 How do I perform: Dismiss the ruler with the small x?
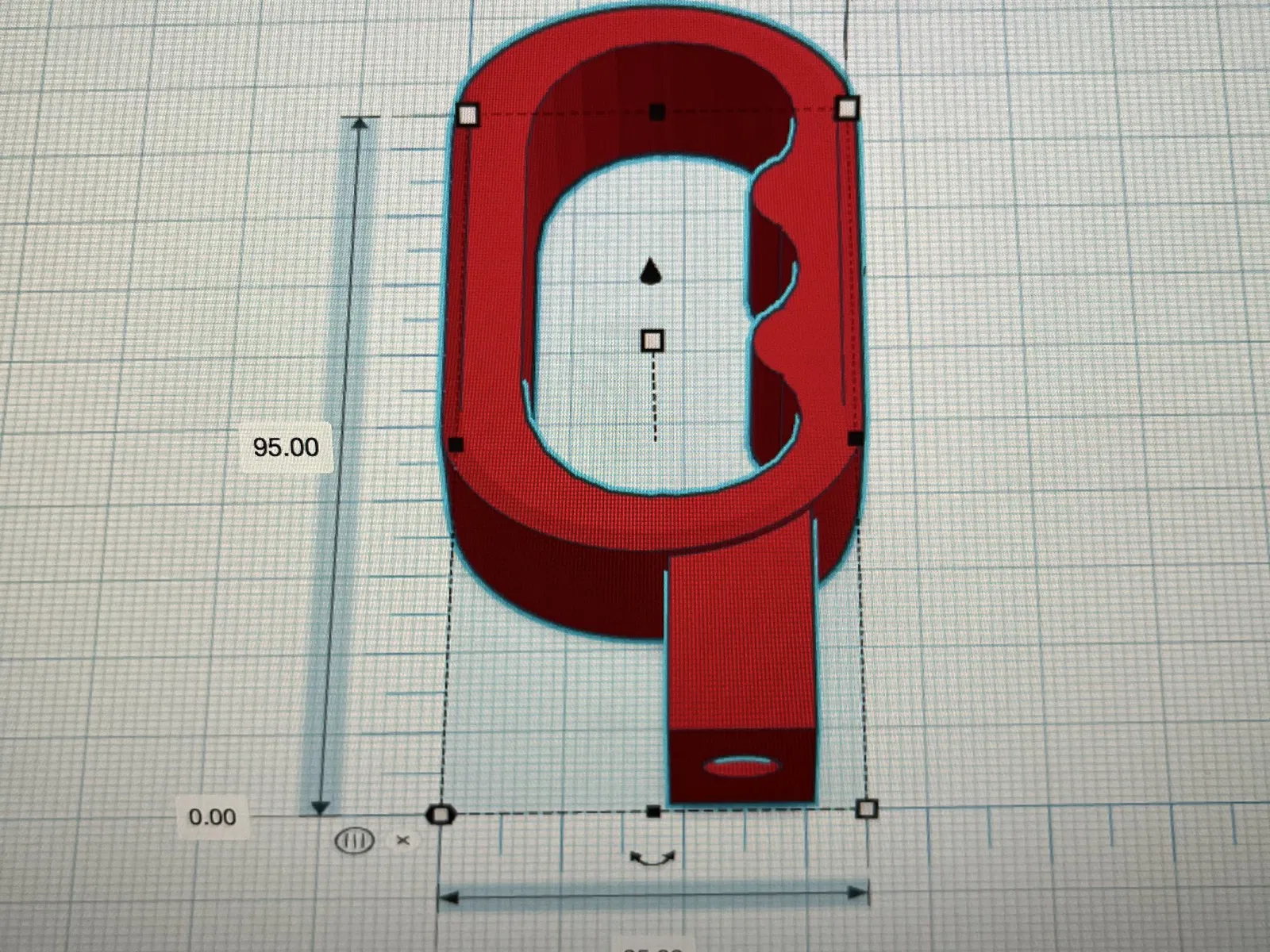pyautogui.click(x=402, y=839)
